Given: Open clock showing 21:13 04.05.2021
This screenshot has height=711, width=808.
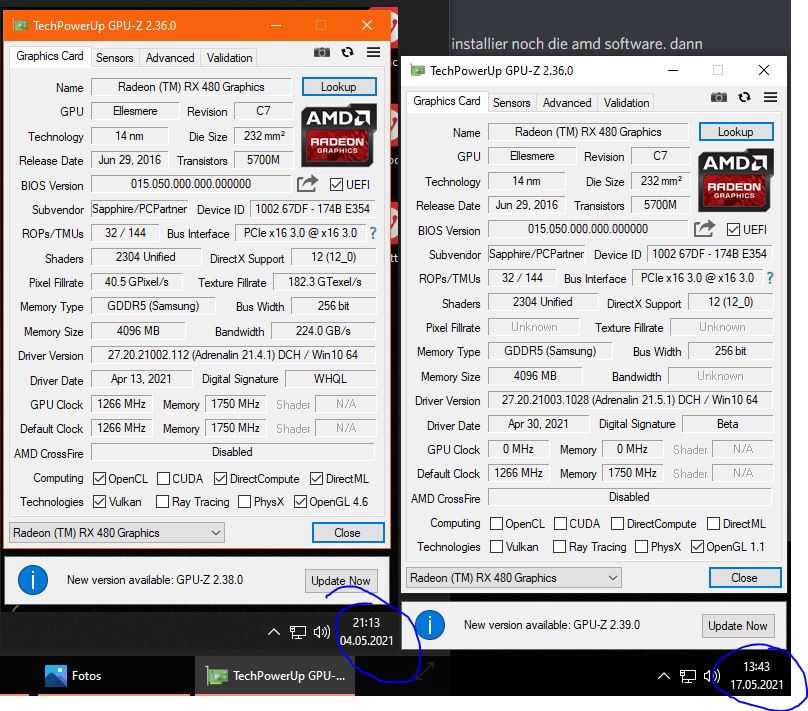Looking at the screenshot, I should click(x=366, y=632).
